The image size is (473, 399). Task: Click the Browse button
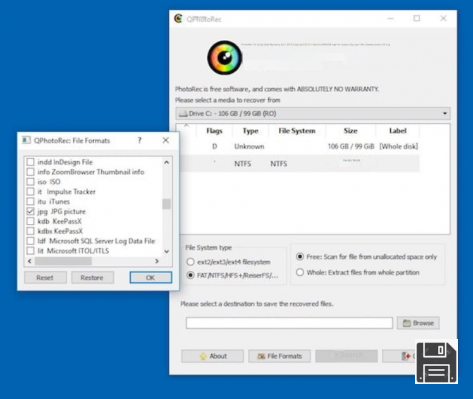418,323
